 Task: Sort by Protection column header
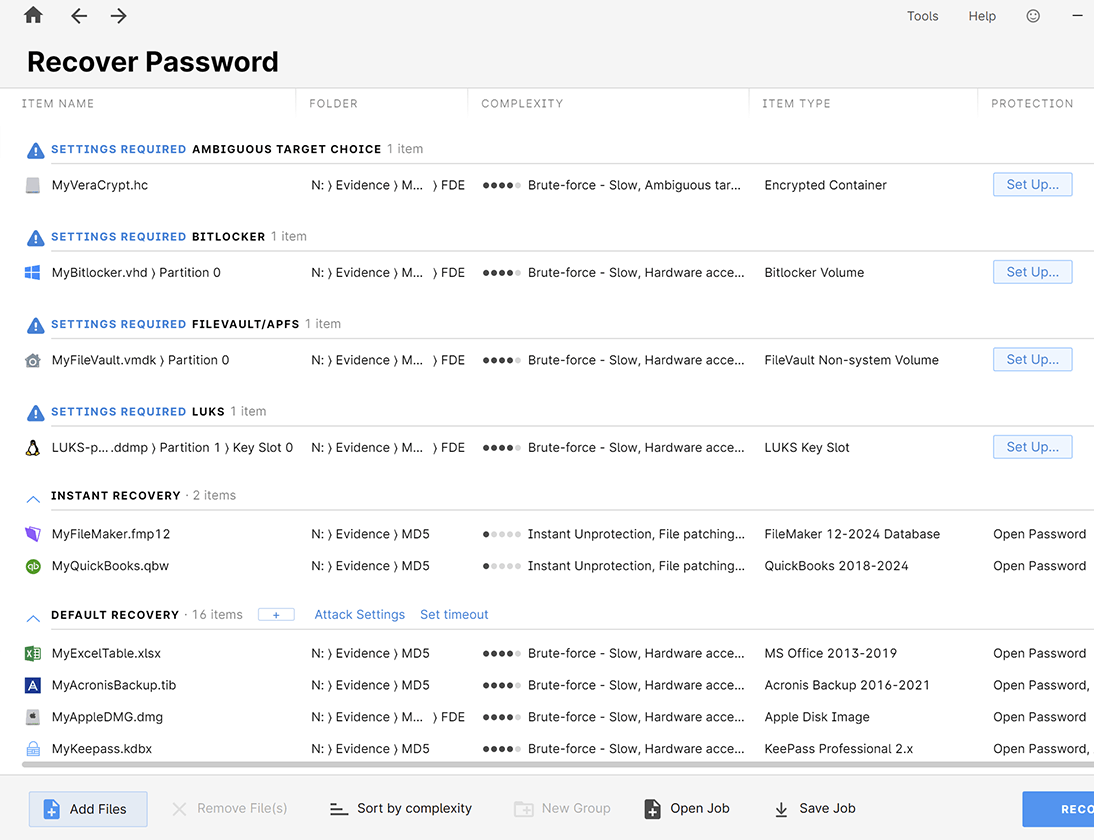1033,103
